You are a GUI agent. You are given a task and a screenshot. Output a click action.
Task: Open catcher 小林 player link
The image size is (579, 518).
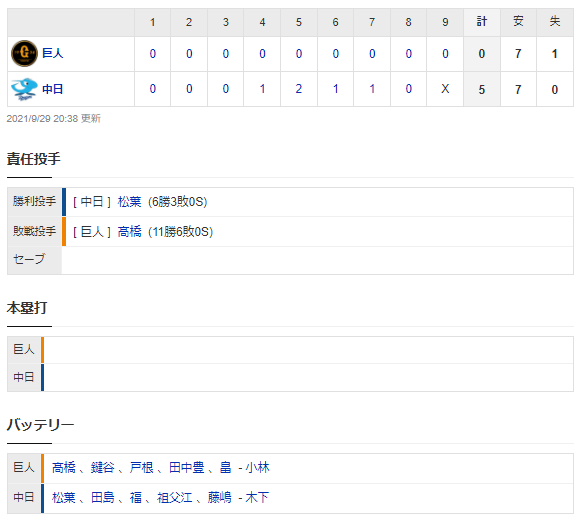coord(257,468)
